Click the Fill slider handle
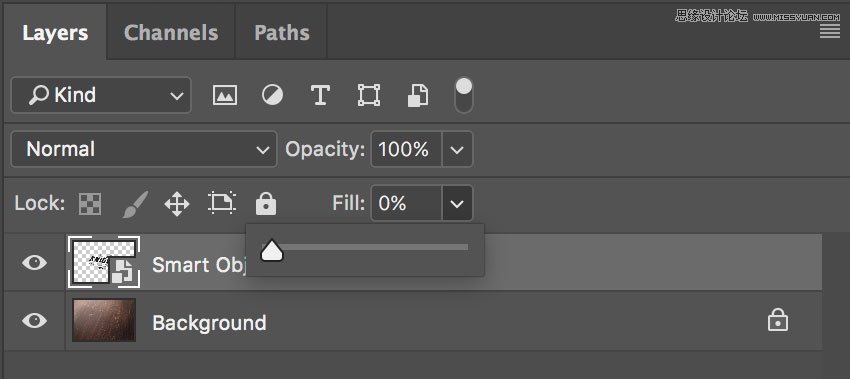Image resolution: width=850 pixels, height=379 pixels. (x=272, y=251)
